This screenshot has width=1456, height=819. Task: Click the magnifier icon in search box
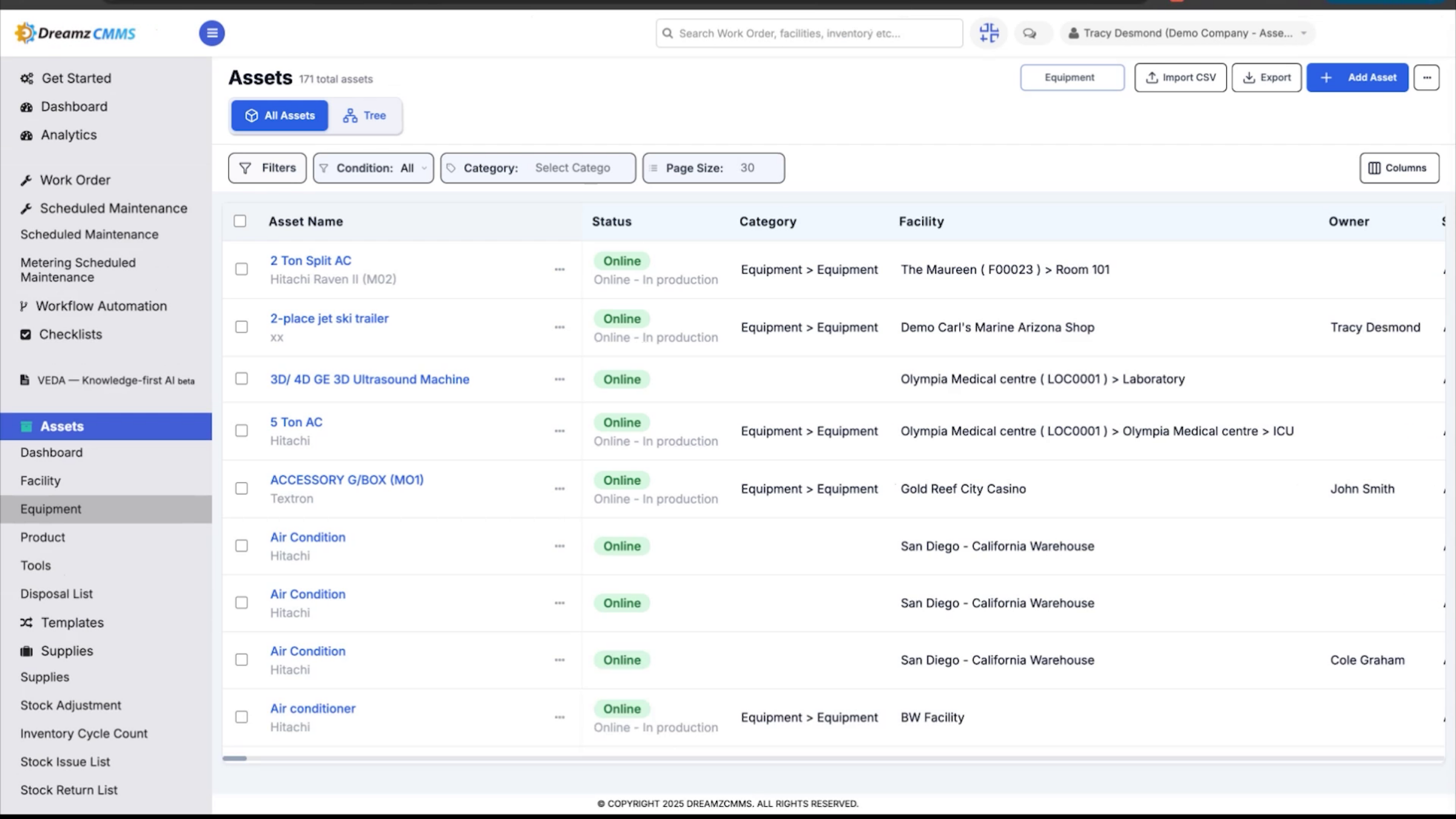667,33
